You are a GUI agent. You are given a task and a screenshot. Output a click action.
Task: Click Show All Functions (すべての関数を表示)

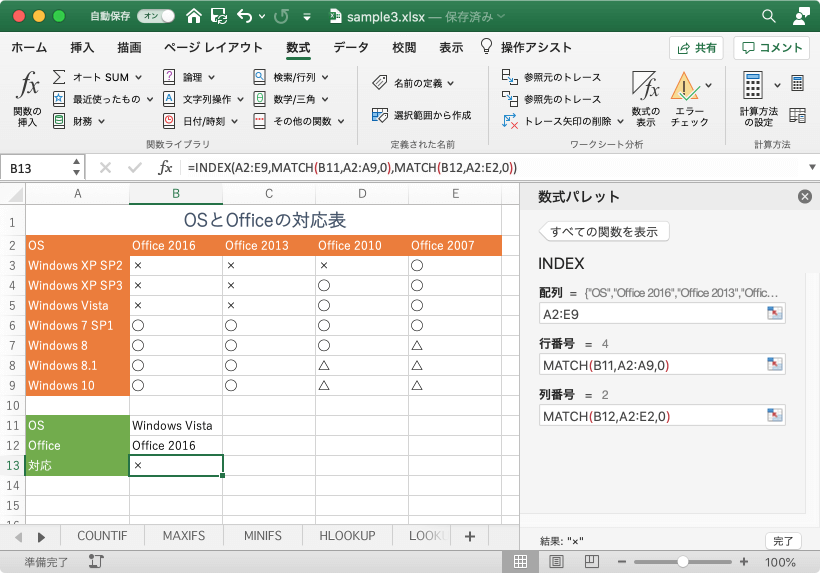pyautogui.click(x=604, y=232)
